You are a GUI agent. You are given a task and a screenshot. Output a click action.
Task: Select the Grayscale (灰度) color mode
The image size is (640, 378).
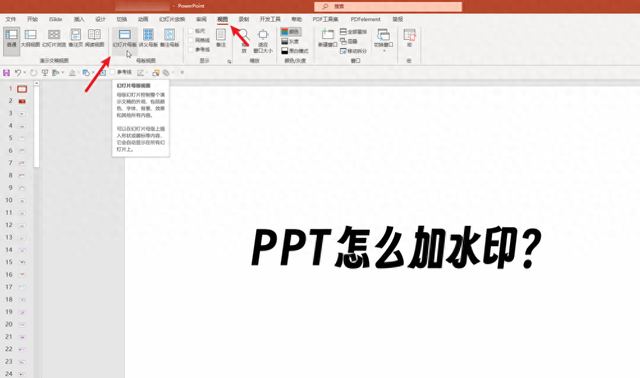point(290,41)
